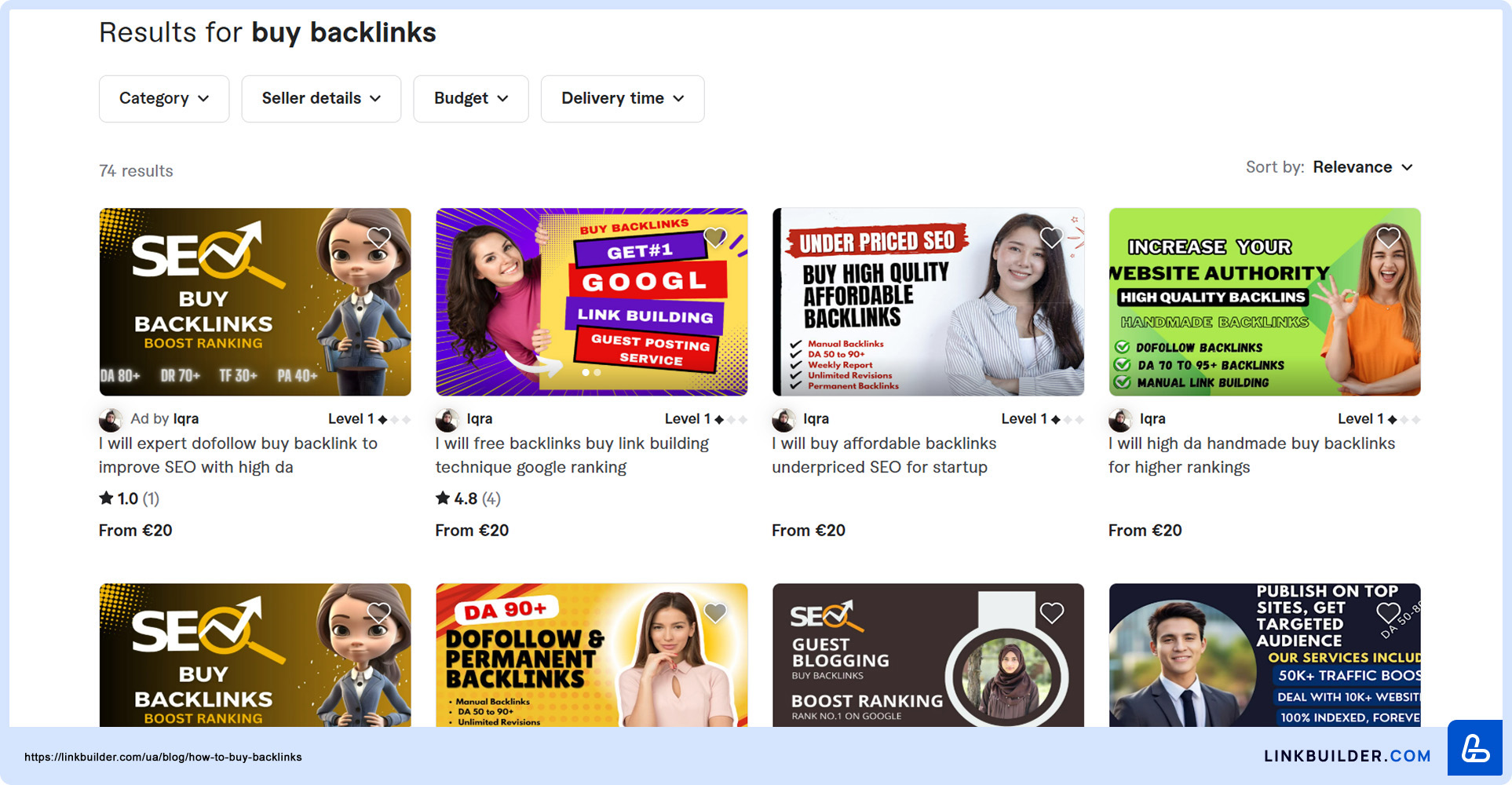The image size is (1512, 785).
Task: Open the Category filter dropdown
Action: (x=164, y=99)
